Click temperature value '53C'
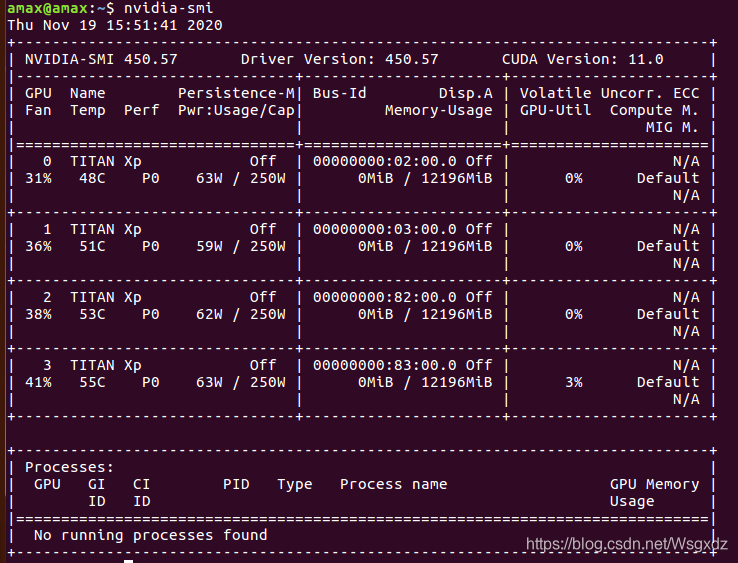 [92, 314]
